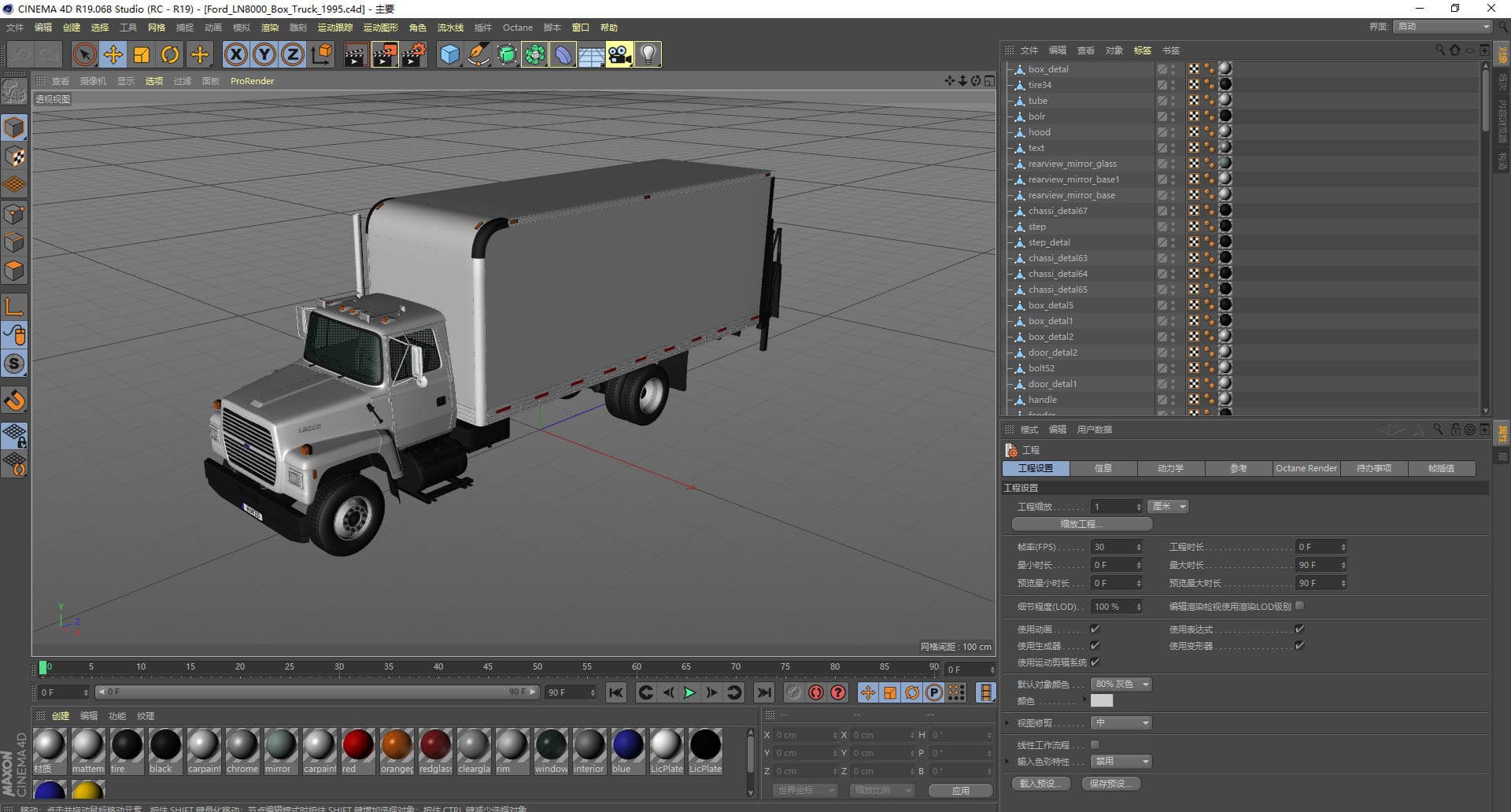Open the MoGraph menu in menu bar

pyautogui.click(x=380, y=28)
